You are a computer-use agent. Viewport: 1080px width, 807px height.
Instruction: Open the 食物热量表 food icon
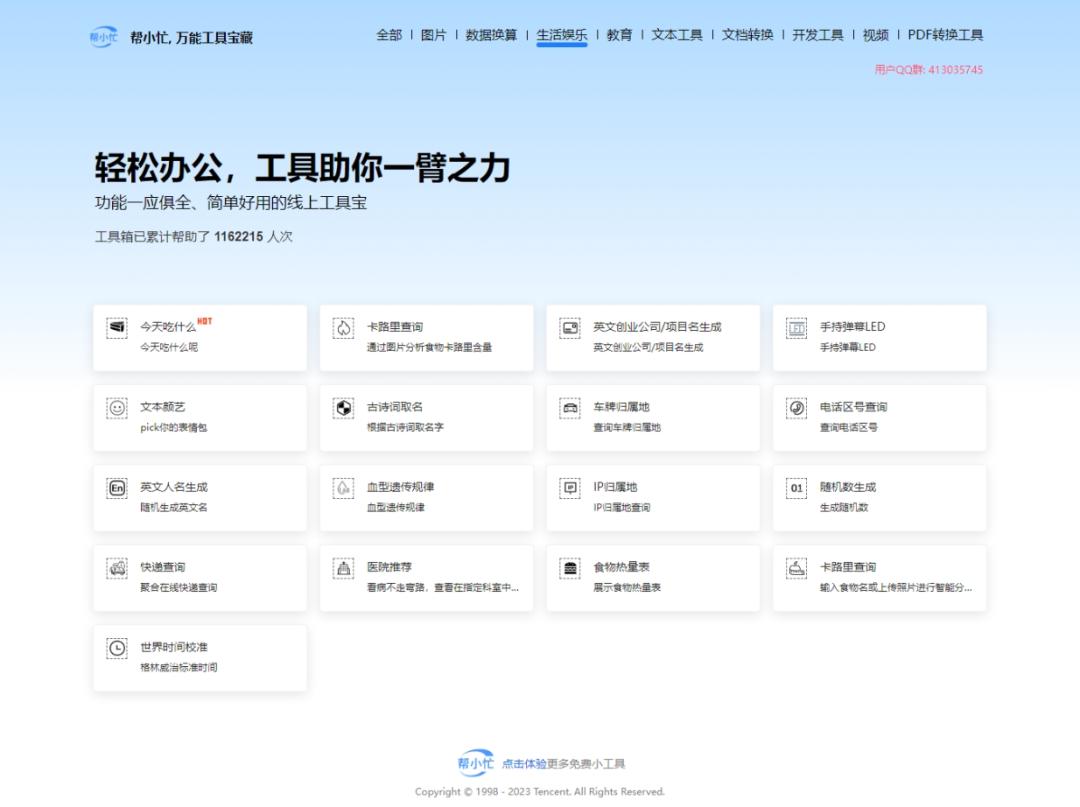(569, 567)
